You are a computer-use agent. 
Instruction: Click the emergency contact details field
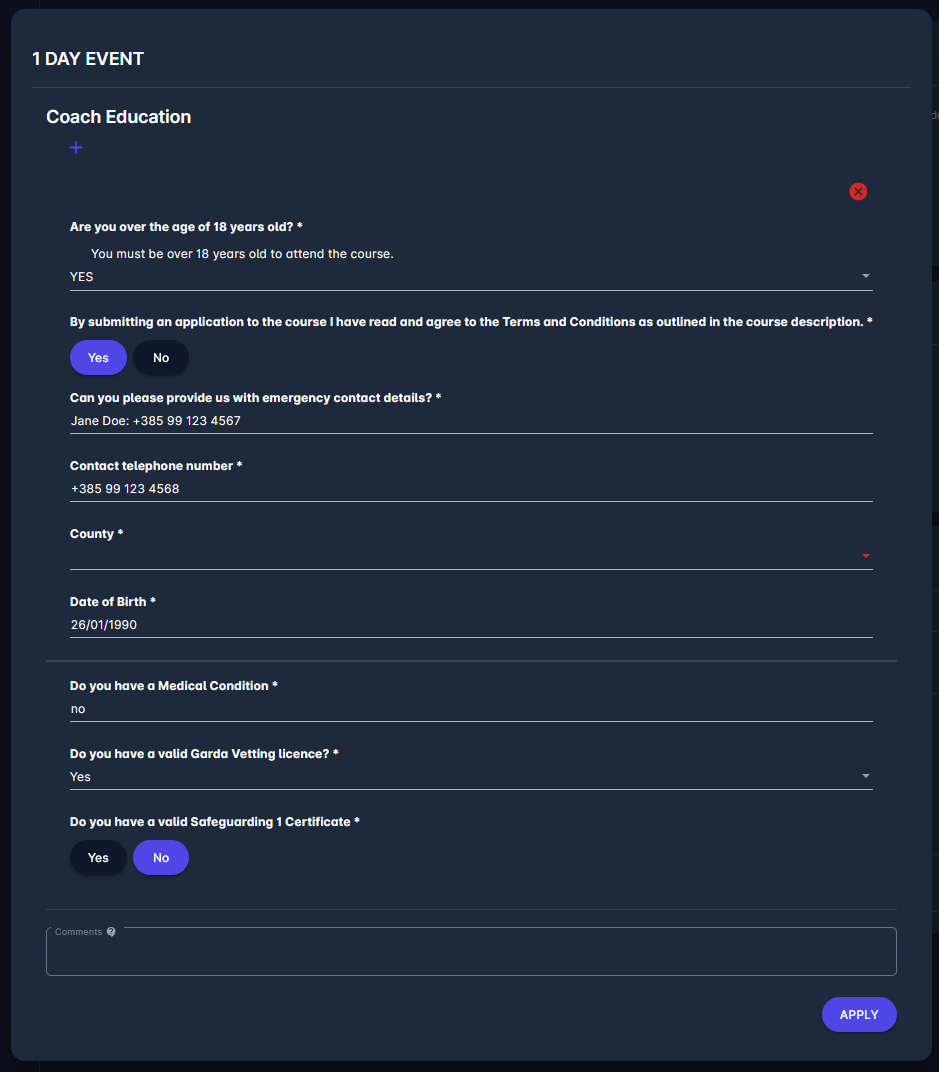(x=470, y=421)
